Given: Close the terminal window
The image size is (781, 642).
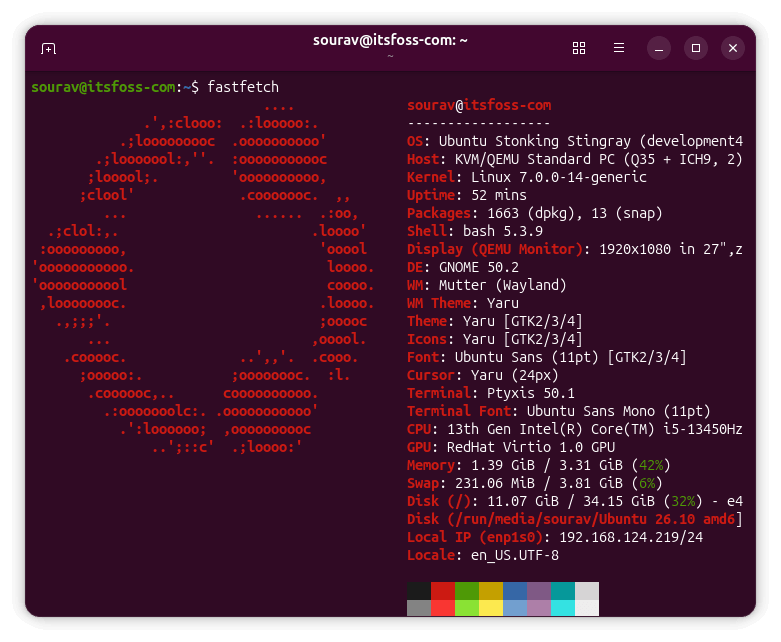Looking at the screenshot, I should 733,48.
